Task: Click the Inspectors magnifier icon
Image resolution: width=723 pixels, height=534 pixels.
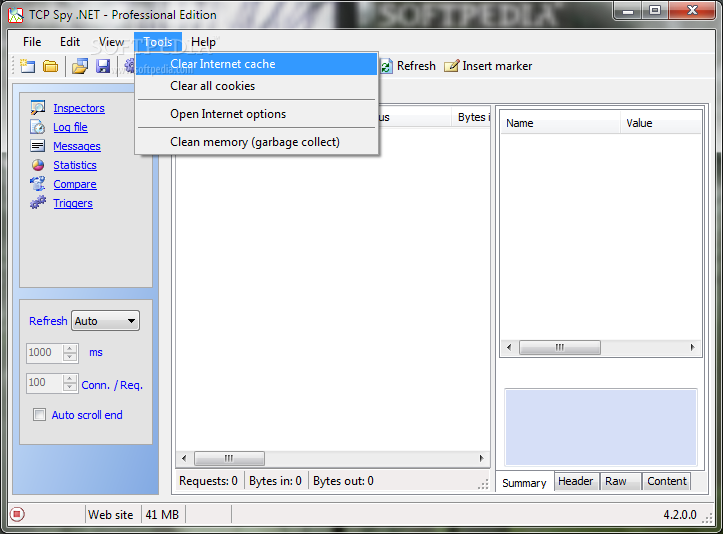Action: 38,108
